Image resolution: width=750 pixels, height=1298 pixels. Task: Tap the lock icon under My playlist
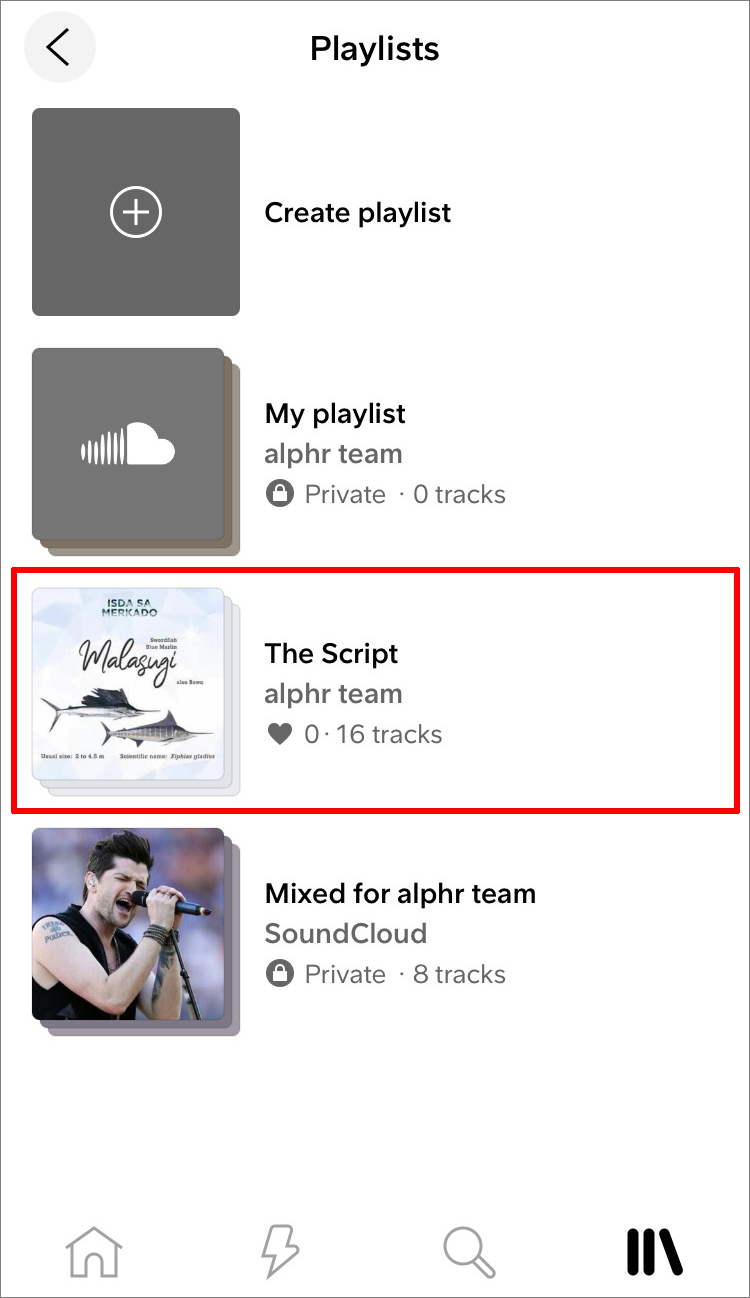click(x=279, y=494)
